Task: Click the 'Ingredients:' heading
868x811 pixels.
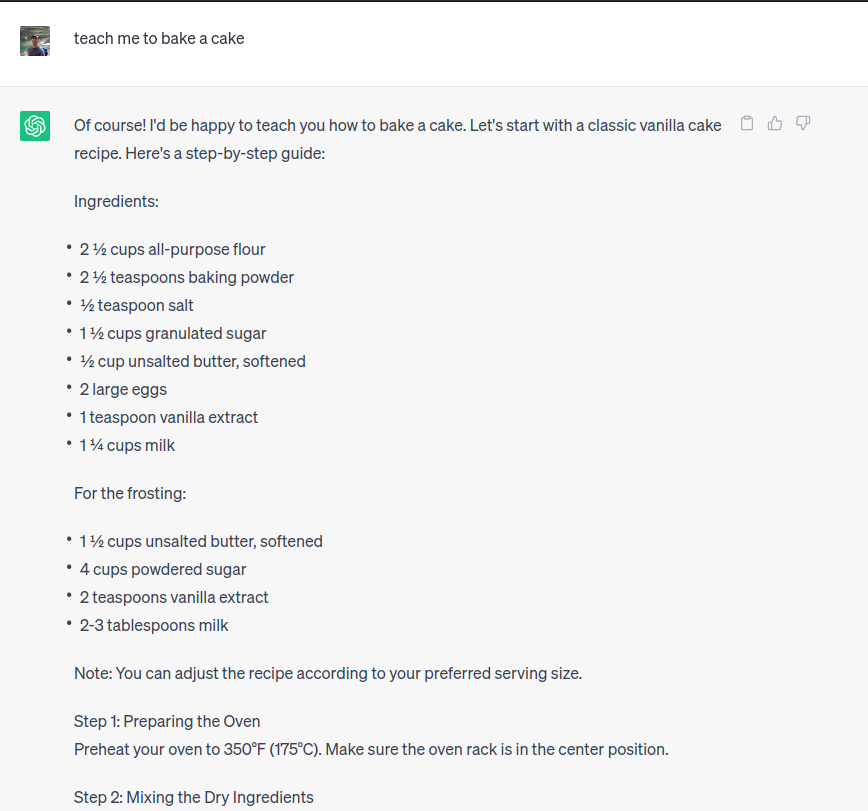Action: click(x=116, y=202)
